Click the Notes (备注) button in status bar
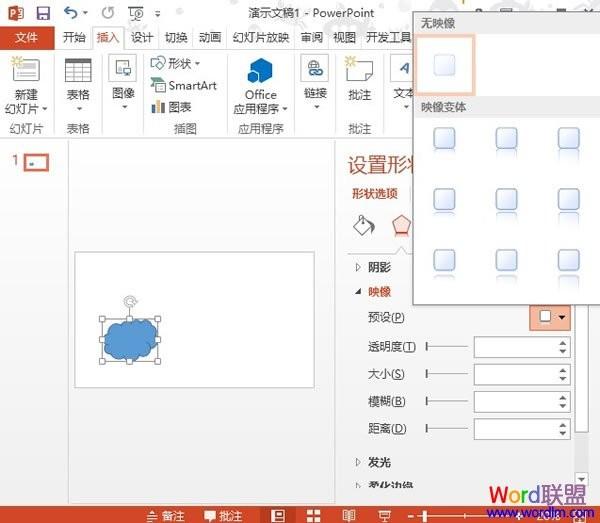The image size is (600, 523). tap(166, 516)
